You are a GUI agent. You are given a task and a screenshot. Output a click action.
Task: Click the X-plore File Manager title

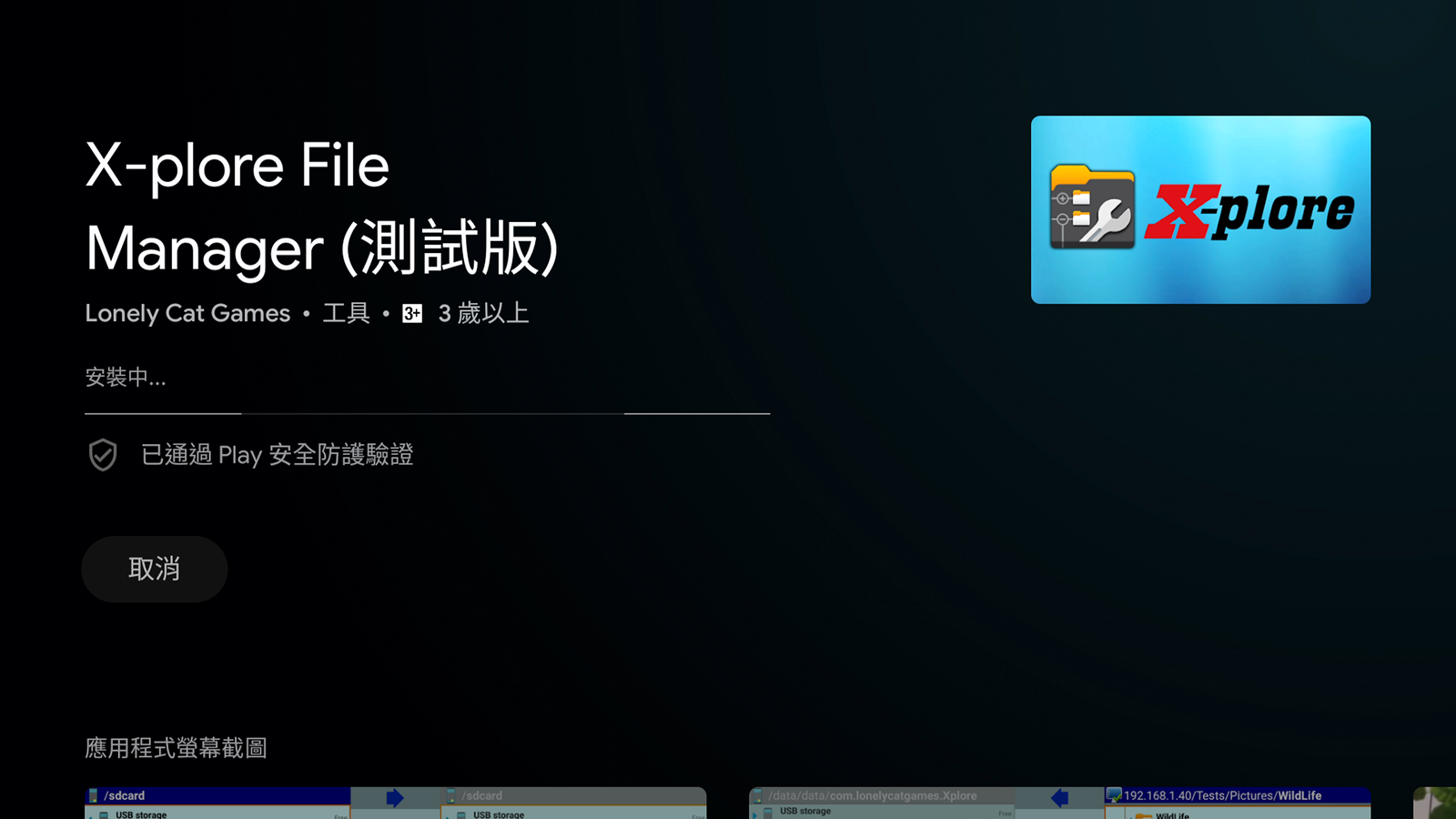[321, 207]
